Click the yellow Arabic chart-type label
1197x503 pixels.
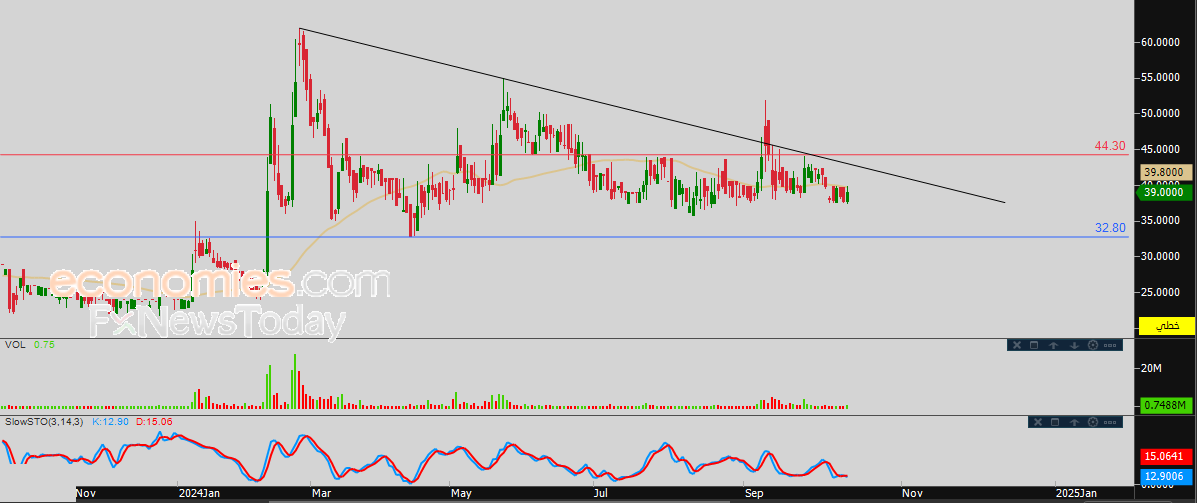tap(1166, 326)
